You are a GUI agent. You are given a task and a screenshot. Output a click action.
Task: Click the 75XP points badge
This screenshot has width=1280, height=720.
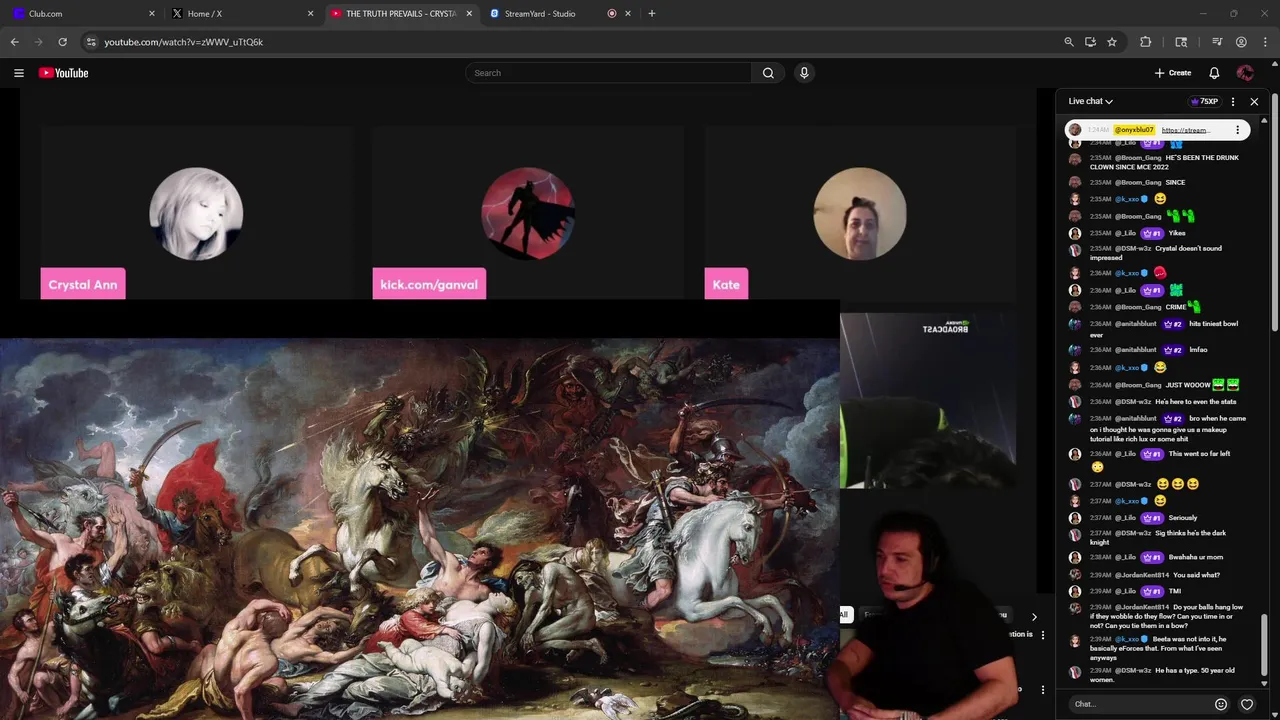(x=1204, y=101)
